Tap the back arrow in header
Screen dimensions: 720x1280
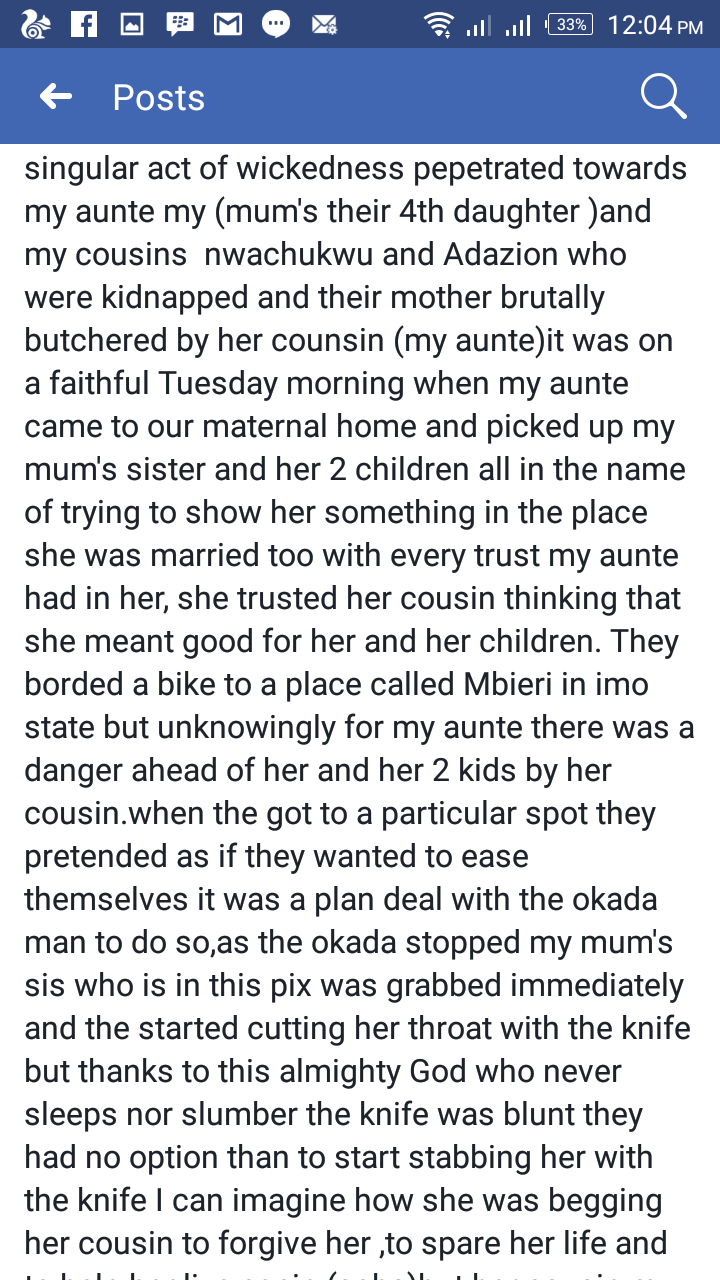point(56,97)
